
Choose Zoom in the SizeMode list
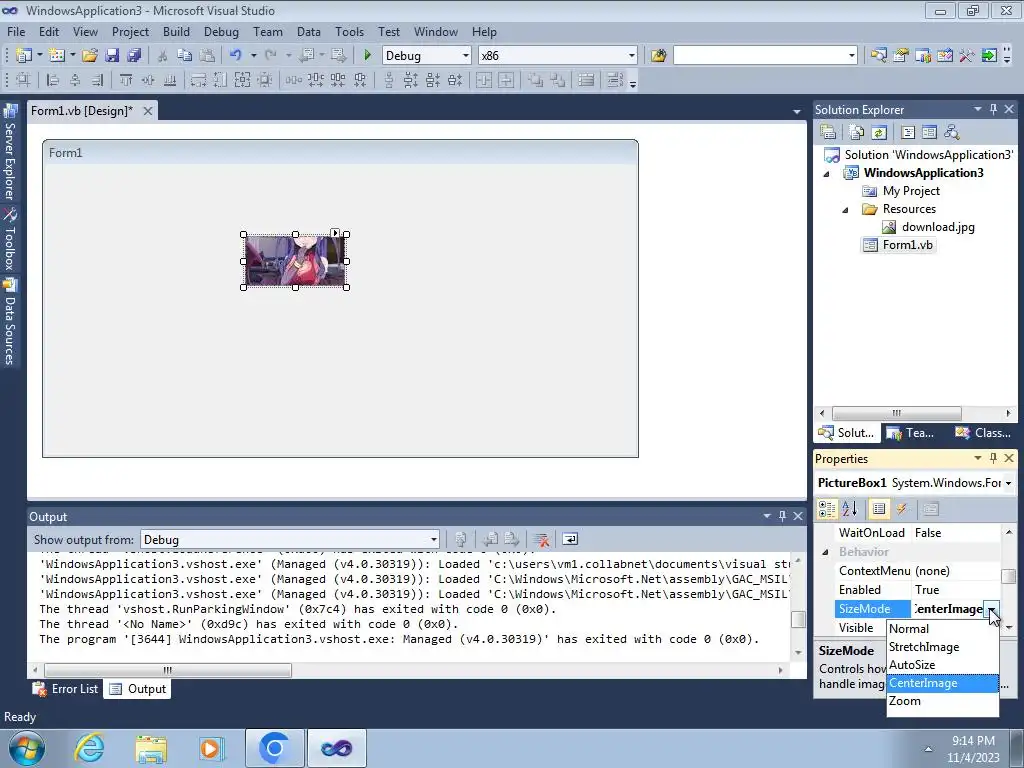[942, 701]
